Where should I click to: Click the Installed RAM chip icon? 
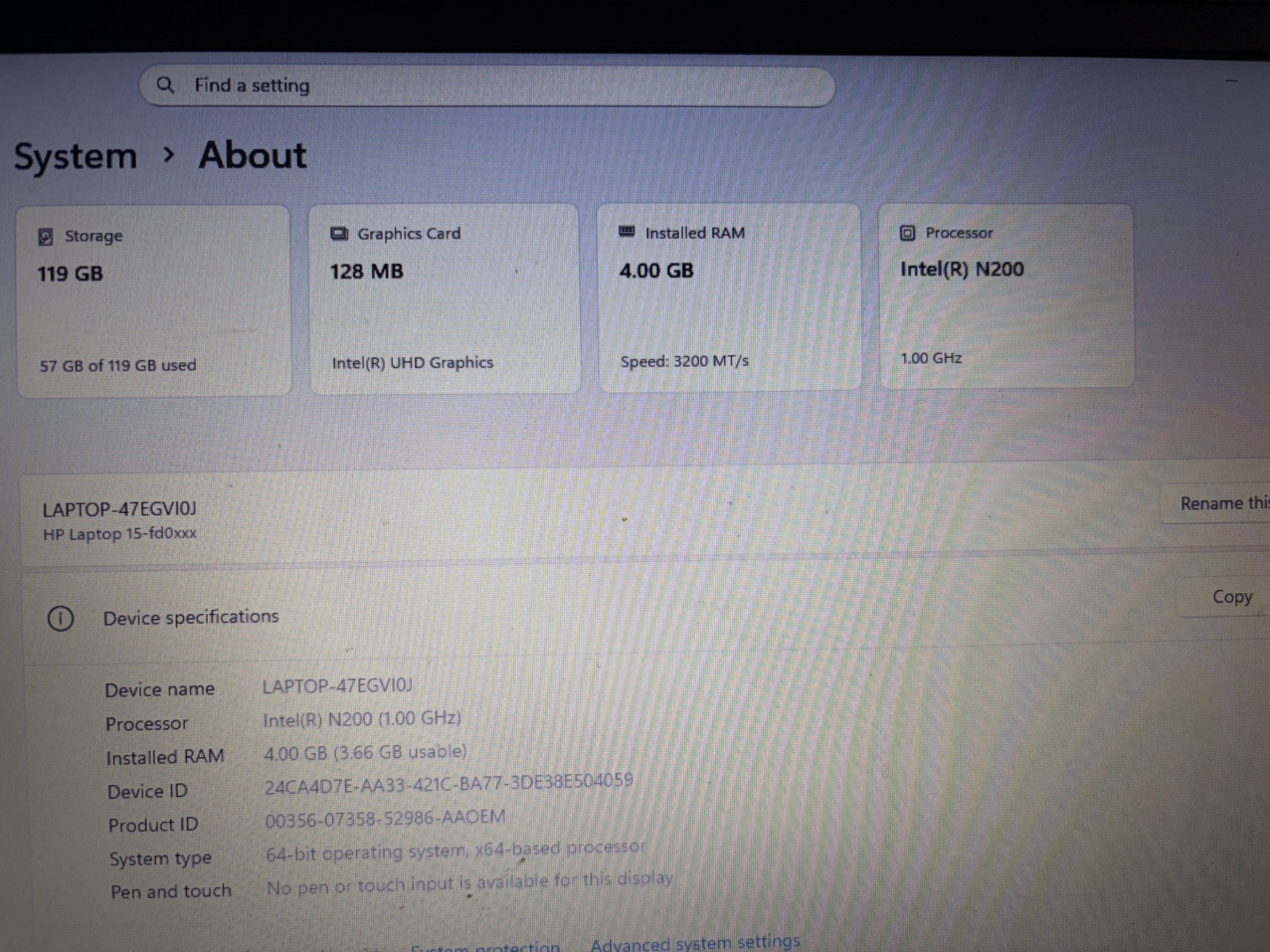[627, 232]
